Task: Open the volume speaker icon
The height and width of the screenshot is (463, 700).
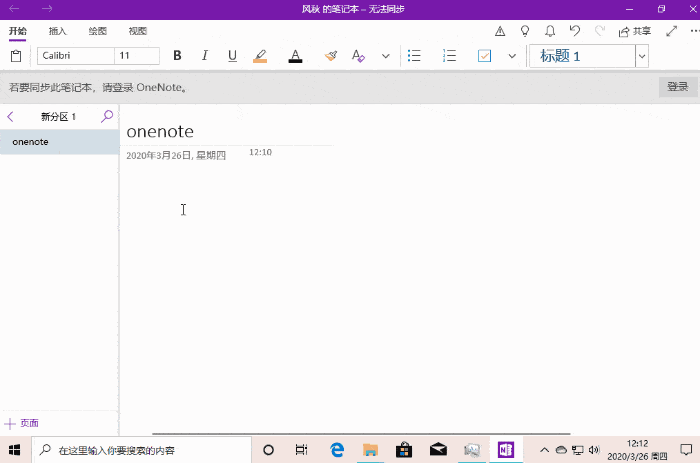Action: pos(594,450)
